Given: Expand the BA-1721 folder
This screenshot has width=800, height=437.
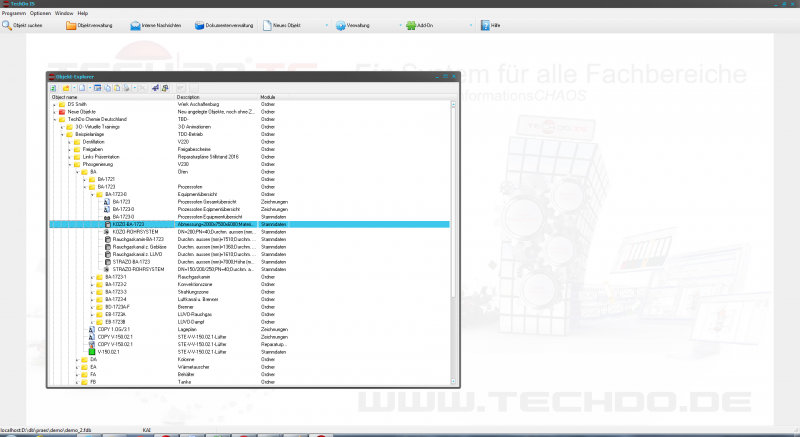Looking at the screenshot, I should click(85, 179).
